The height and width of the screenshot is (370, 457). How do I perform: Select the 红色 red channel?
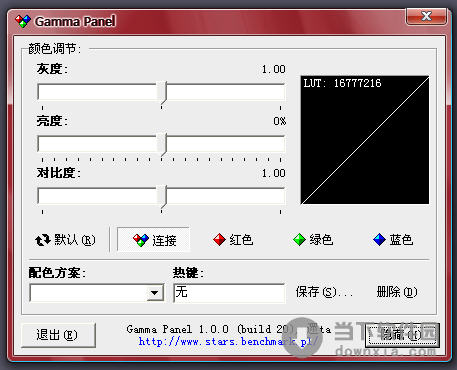click(x=233, y=240)
